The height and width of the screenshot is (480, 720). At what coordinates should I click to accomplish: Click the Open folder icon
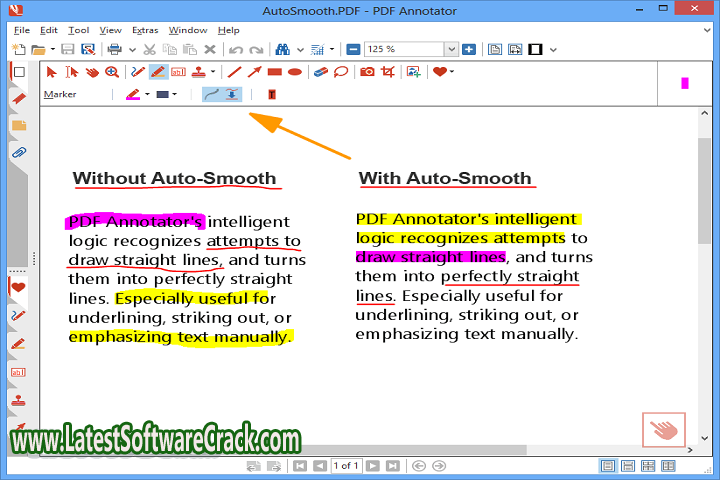(x=38, y=49)
